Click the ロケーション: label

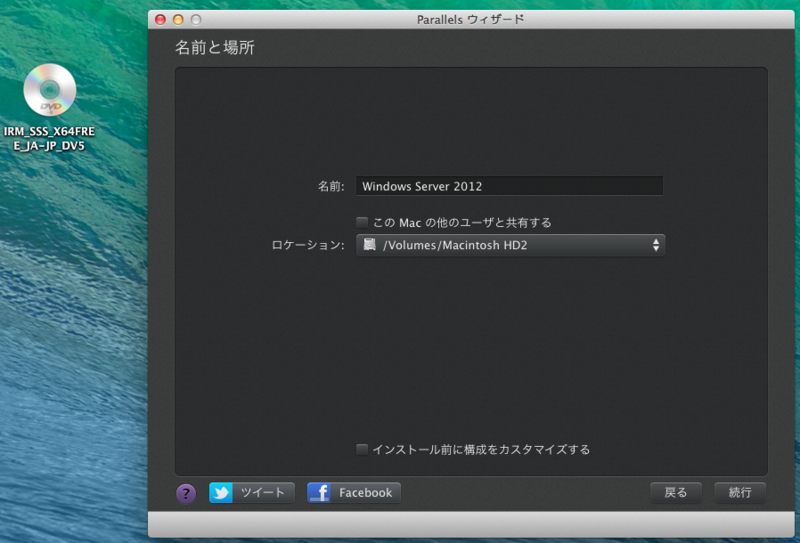(308, 245)
